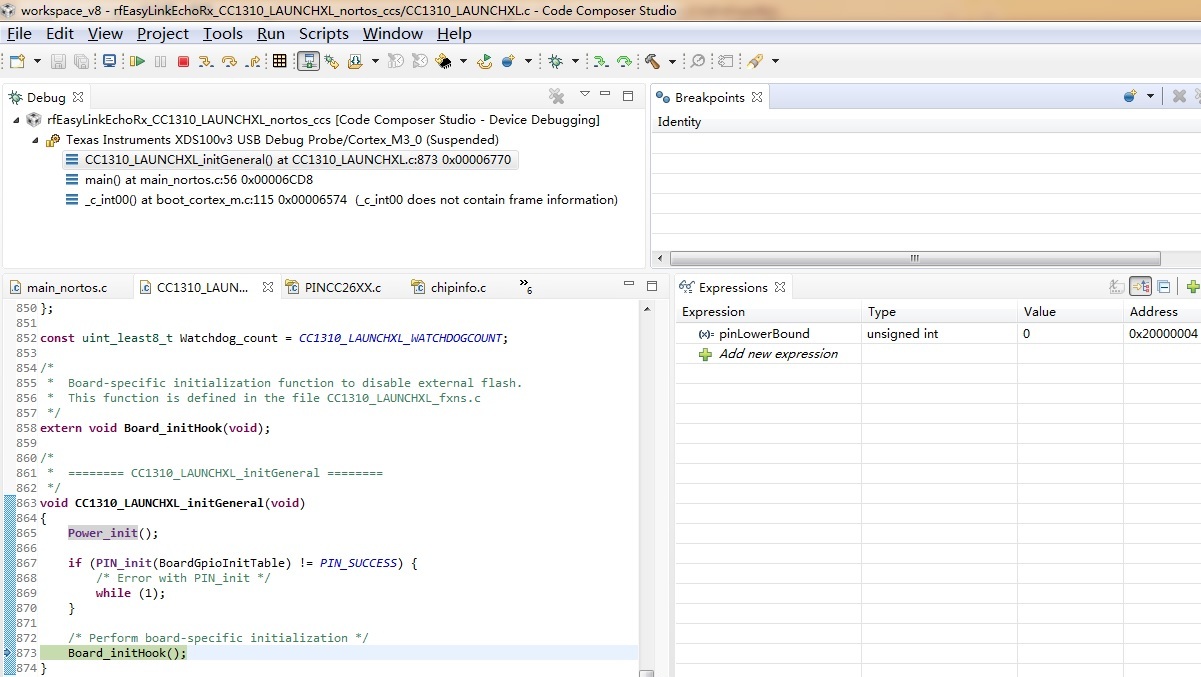Toggle the highlighted button in Expressions toolbar
Image resolution: width=1201 pixels, height=677 pixels.
click(x=1140, y=287)
